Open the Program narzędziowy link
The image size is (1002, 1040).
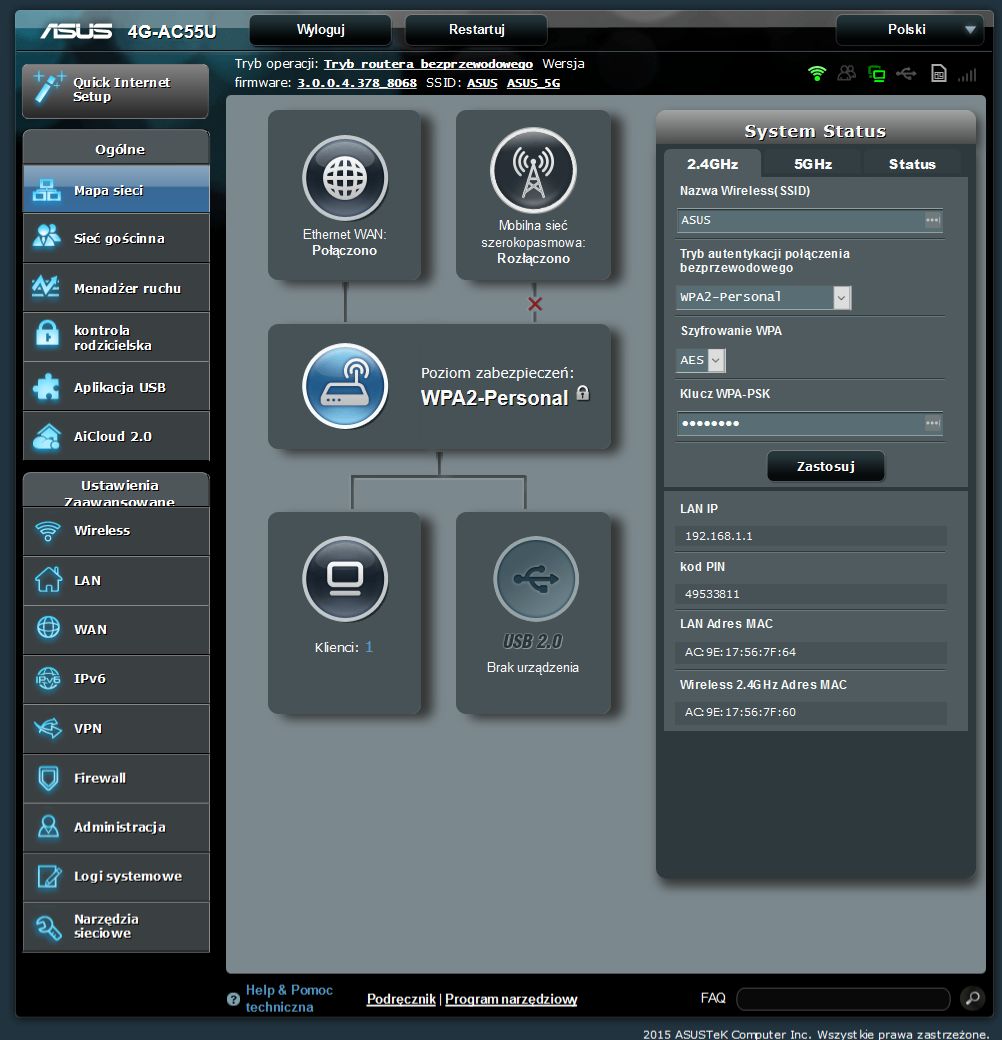511,999
